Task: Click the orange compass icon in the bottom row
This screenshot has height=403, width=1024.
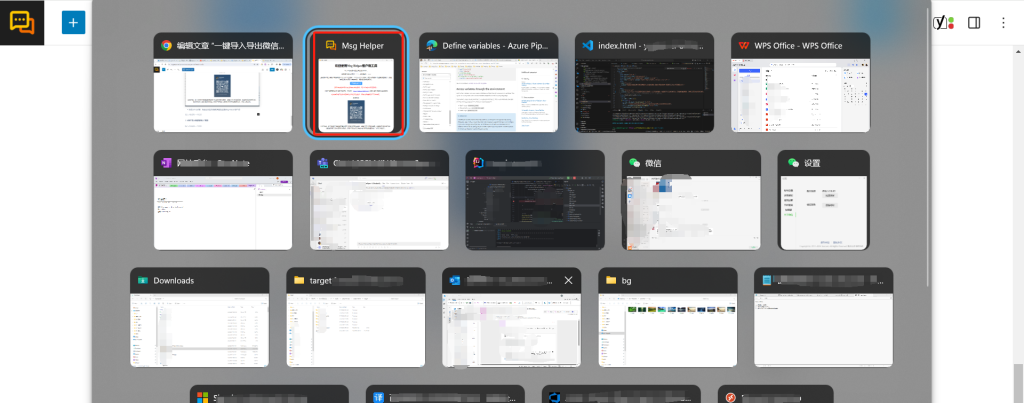Action: coord(730,397)
